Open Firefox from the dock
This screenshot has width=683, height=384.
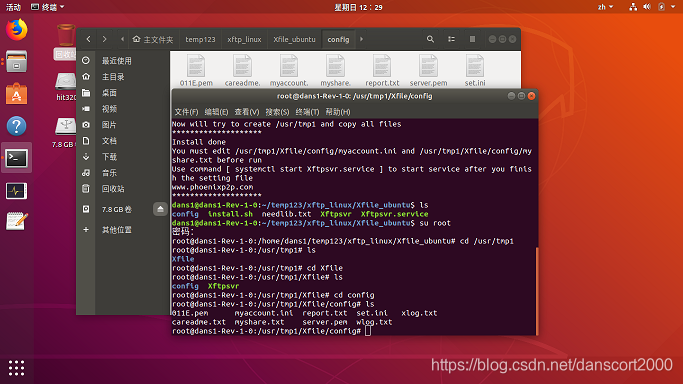17,30
